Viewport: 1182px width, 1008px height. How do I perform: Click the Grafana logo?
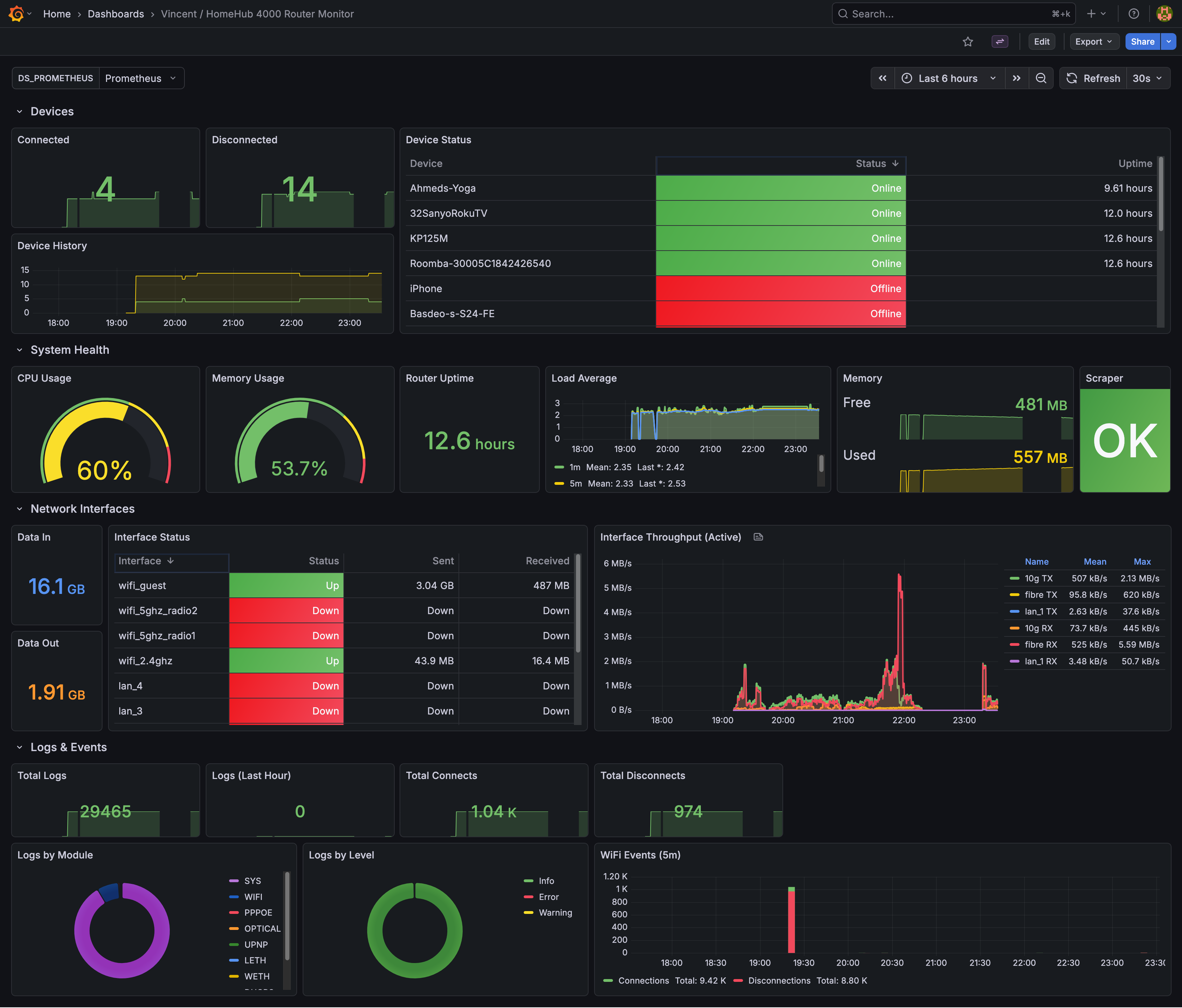coord(15,13)
